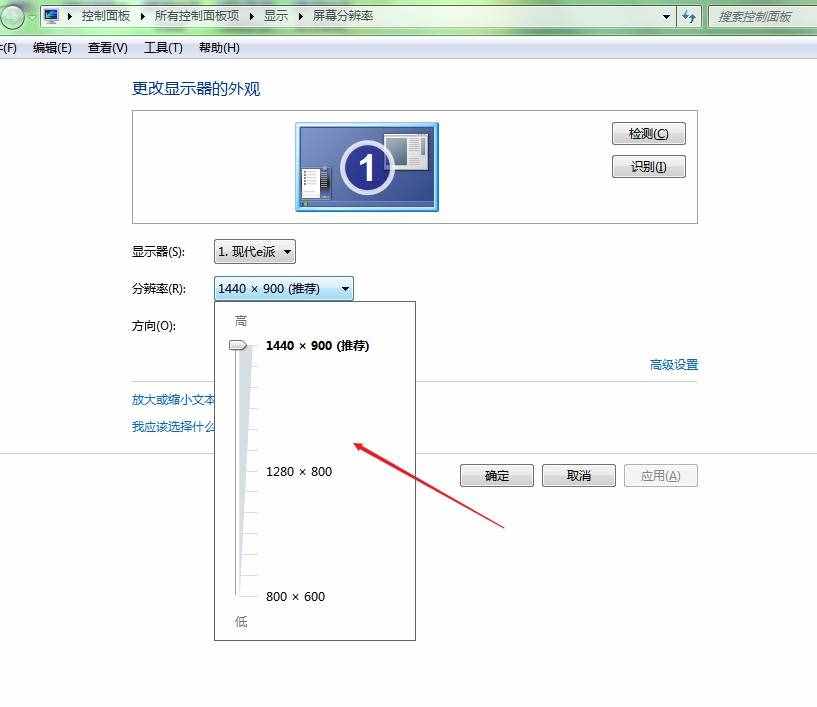Click the slider track near 低 end
The width and height of the screenshot is (817, 707).
[237, 584]
